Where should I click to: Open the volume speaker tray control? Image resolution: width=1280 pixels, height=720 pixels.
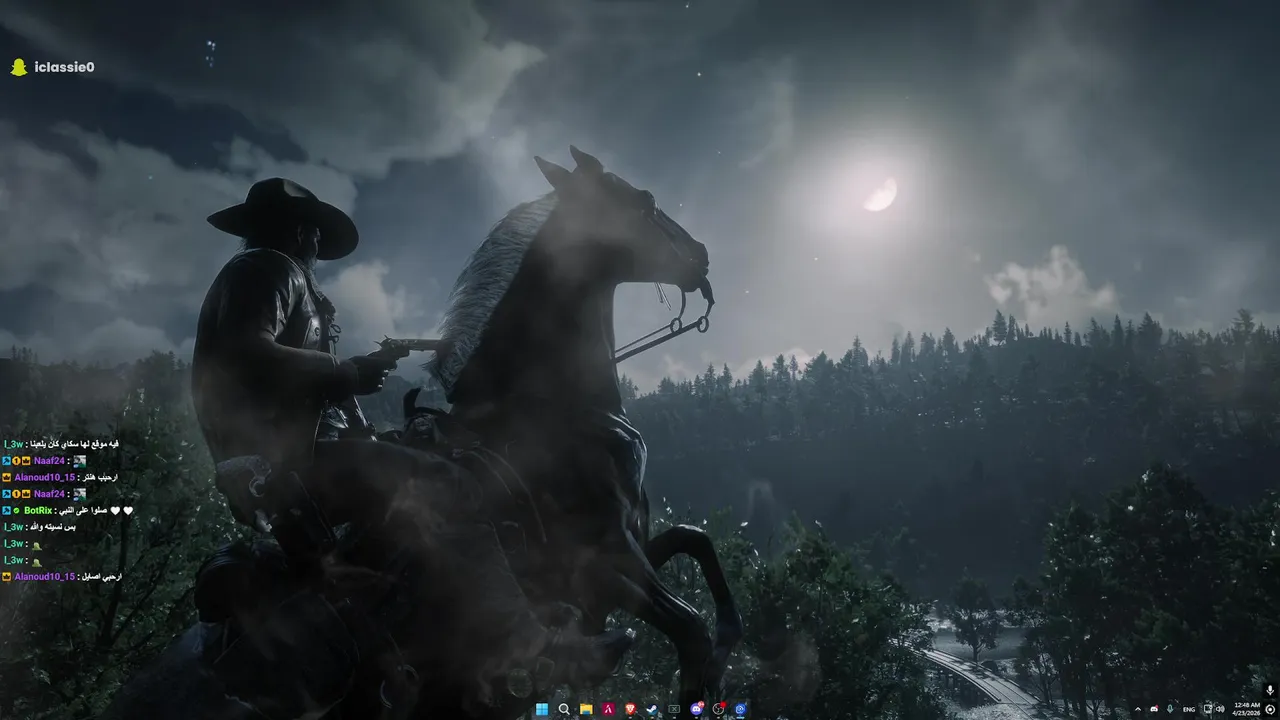pyautogui.click(x=1221, y=709)
